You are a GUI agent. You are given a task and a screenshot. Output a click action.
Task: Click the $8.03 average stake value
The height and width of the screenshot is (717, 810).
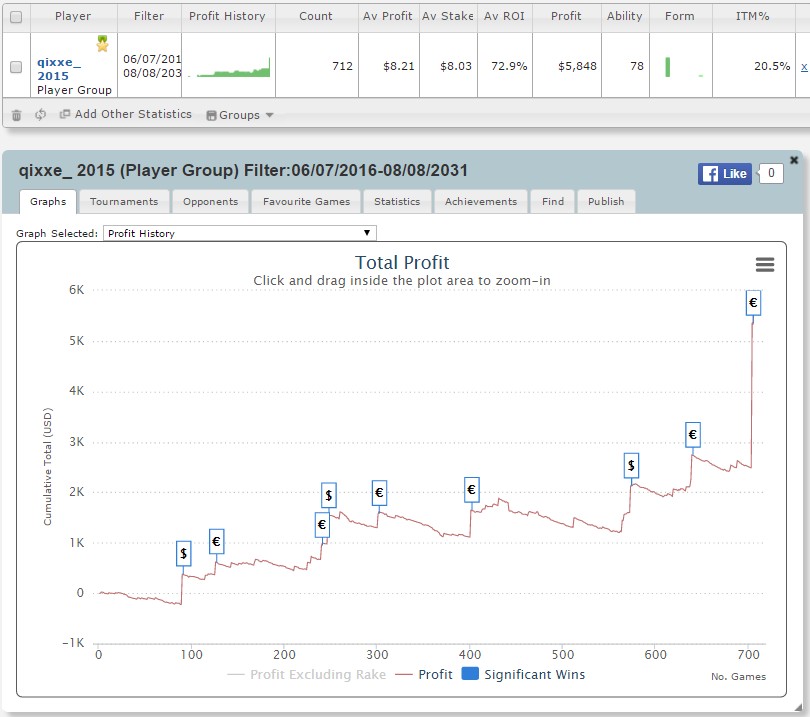456,66
